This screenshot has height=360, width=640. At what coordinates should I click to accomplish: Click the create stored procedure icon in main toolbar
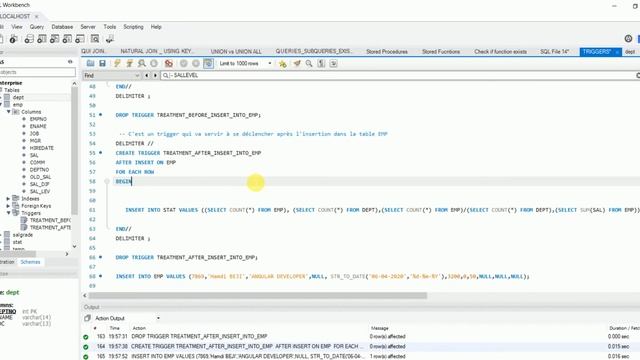(x=67, y=39)
